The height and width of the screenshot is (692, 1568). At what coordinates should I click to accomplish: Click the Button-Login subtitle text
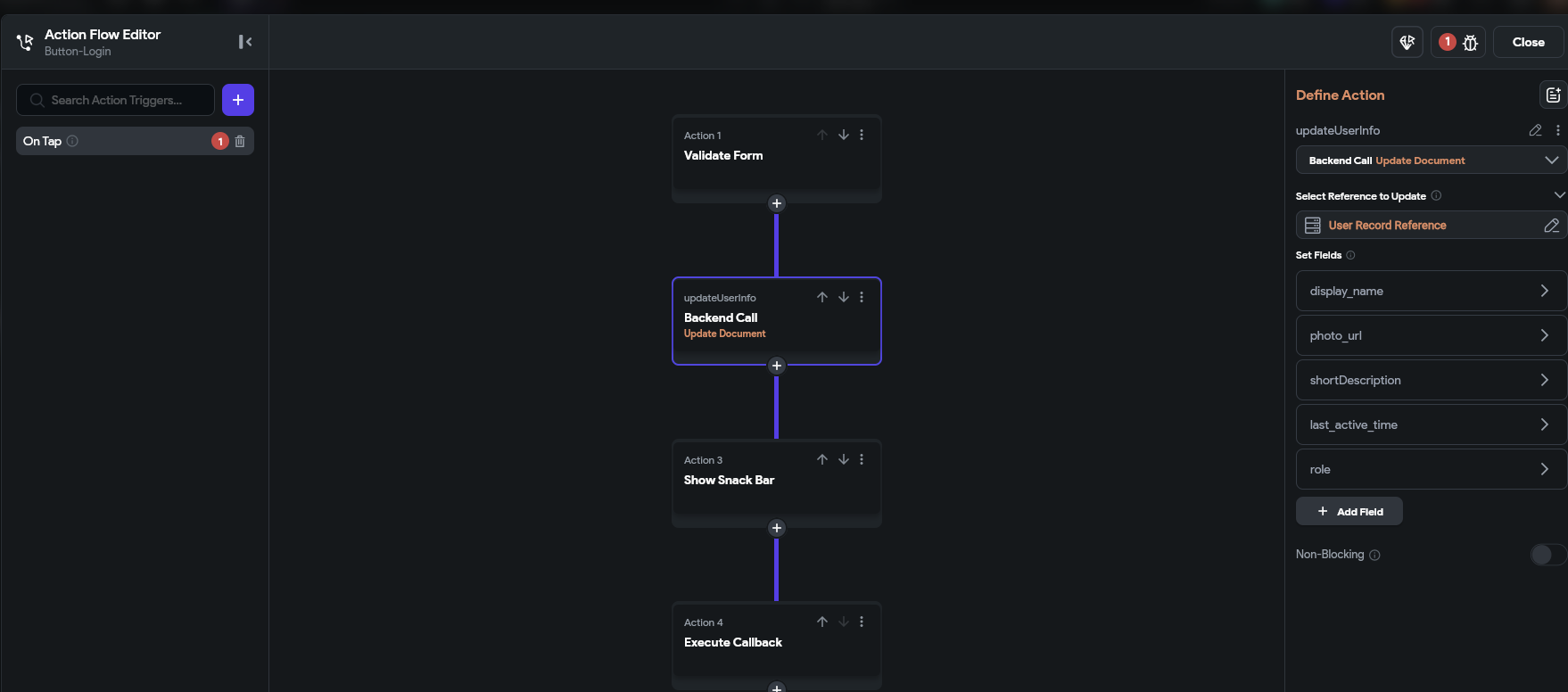[x=78, y=52]
